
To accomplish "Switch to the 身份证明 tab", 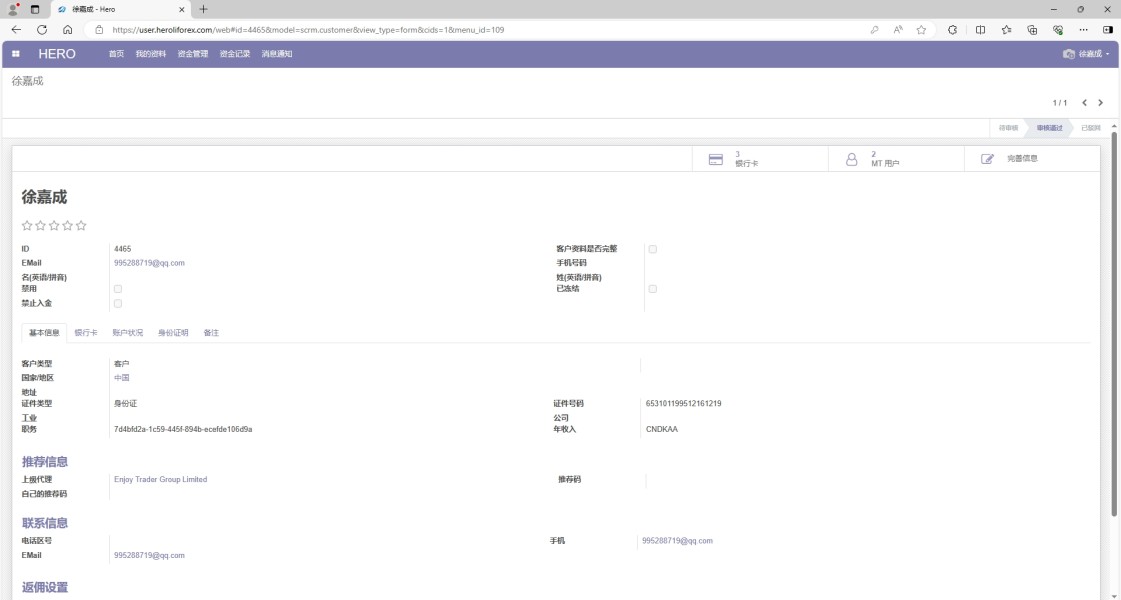I will click(173, 333).
